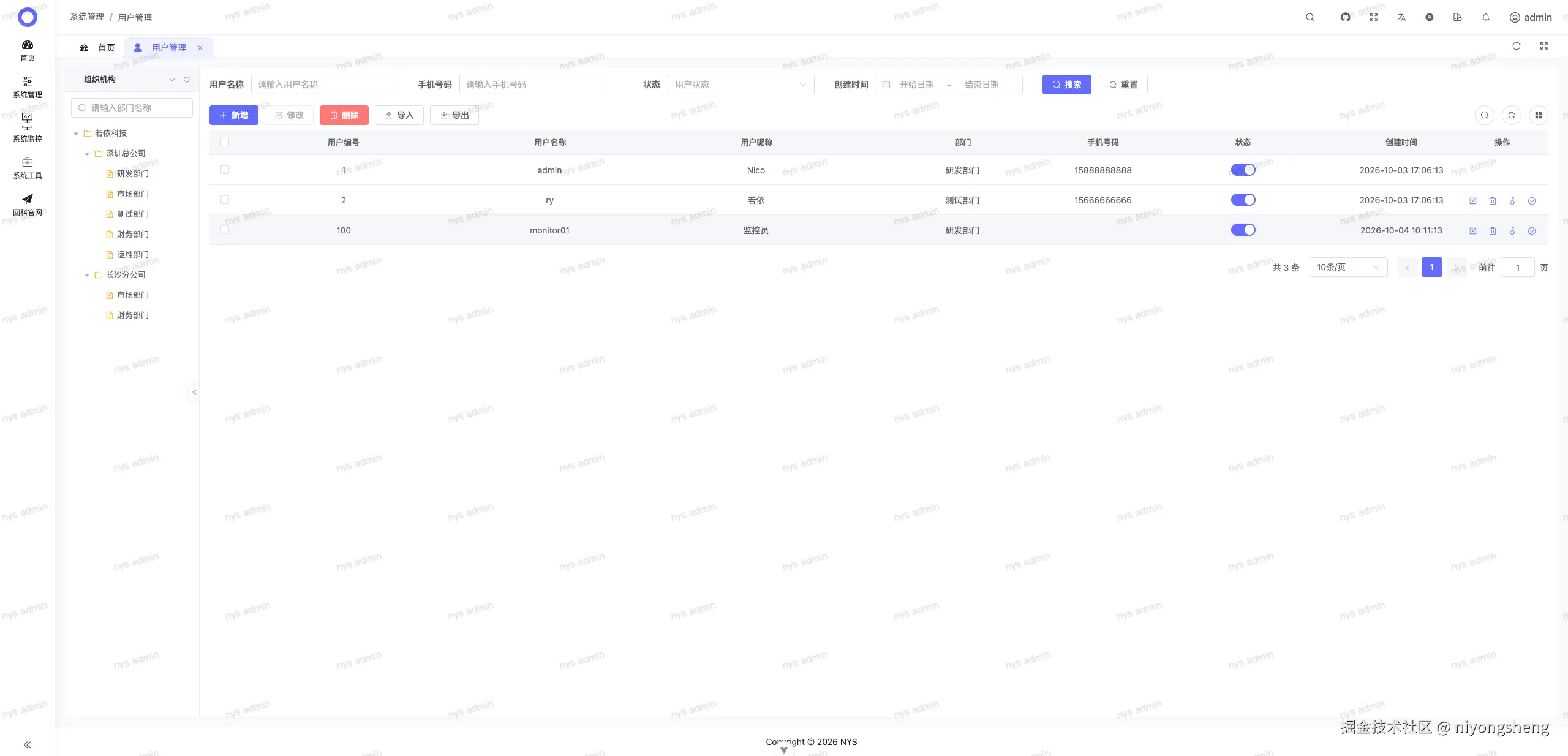The width and height of the screenshot is (1568, 756).
Task: Toggle status switch for ry
Action: pos(1243,200)
